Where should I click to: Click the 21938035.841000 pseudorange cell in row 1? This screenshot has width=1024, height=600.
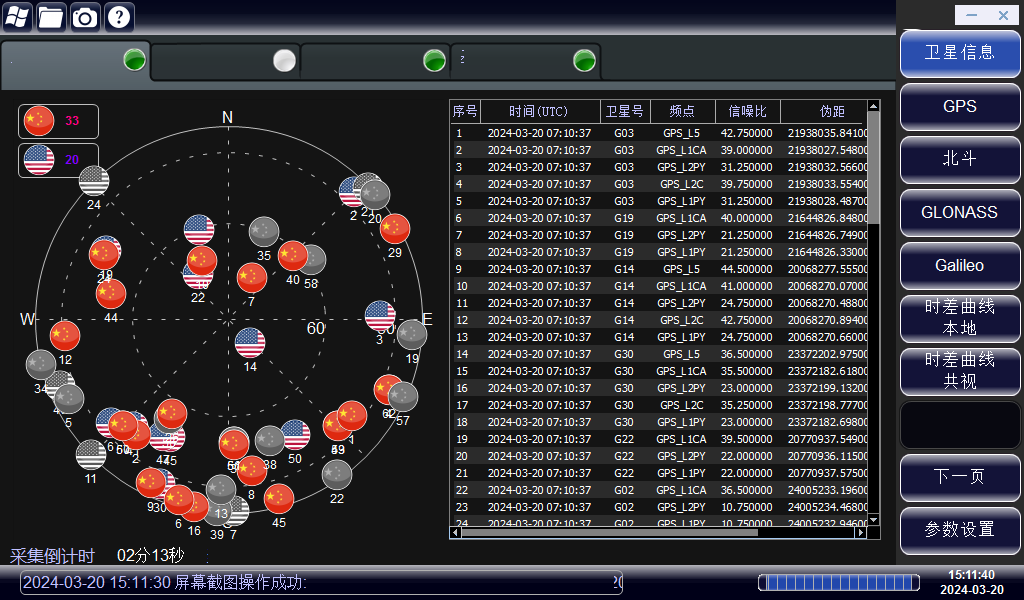tap(824, 133)
